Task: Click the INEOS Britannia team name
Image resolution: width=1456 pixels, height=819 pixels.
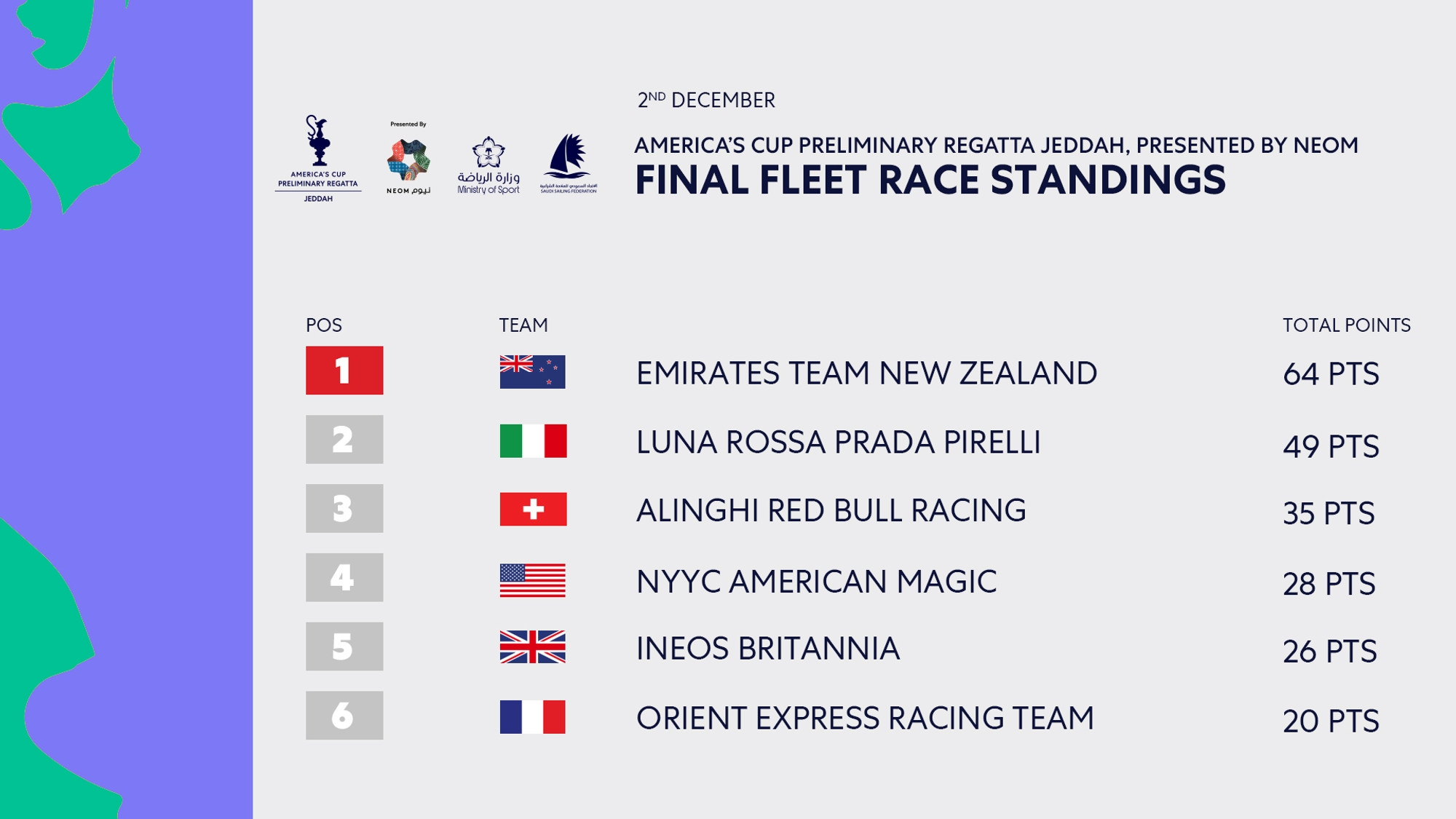Action: click(x=768, y=649)
